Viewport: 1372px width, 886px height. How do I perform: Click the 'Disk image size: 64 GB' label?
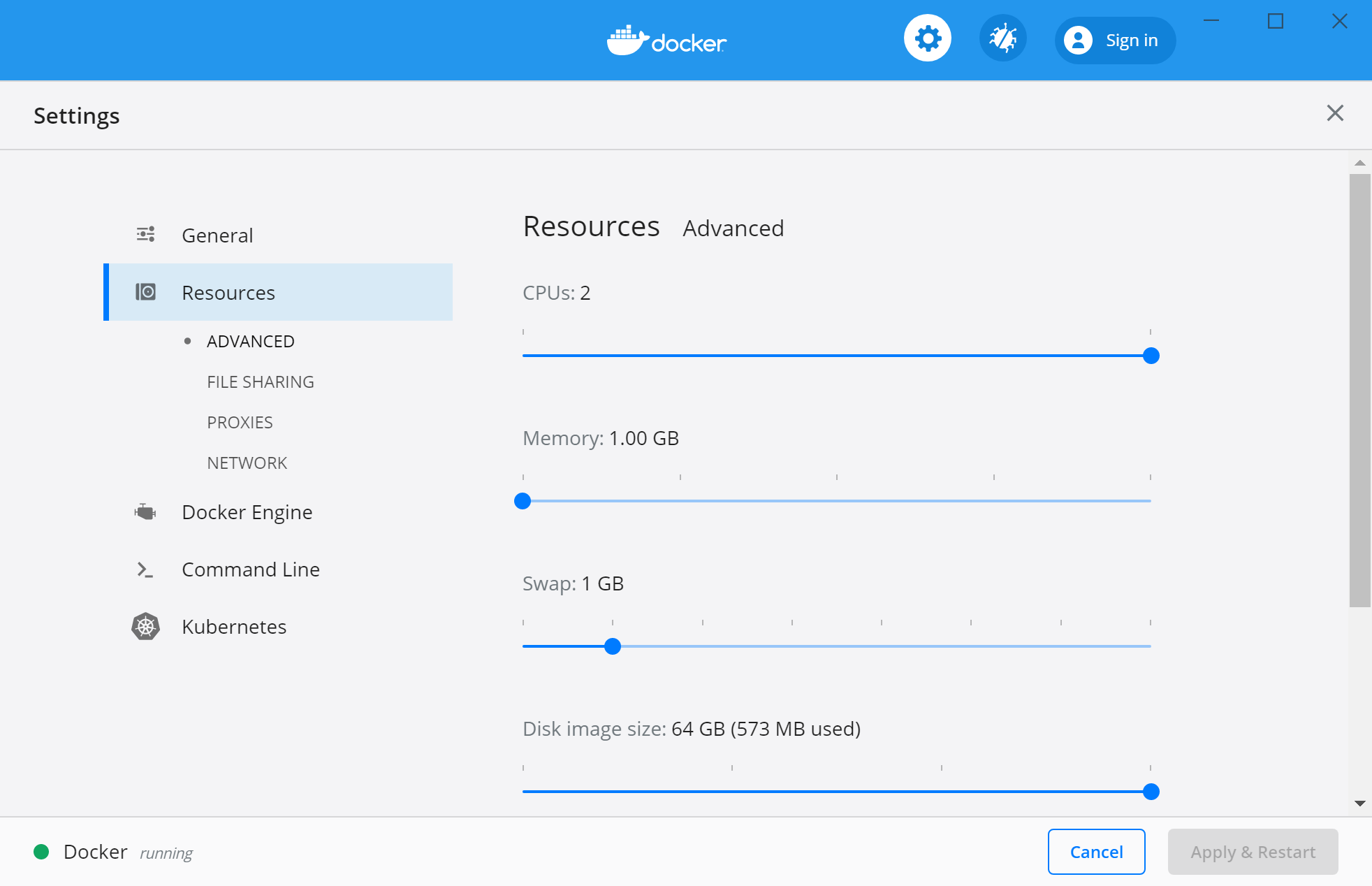[692, 729]
